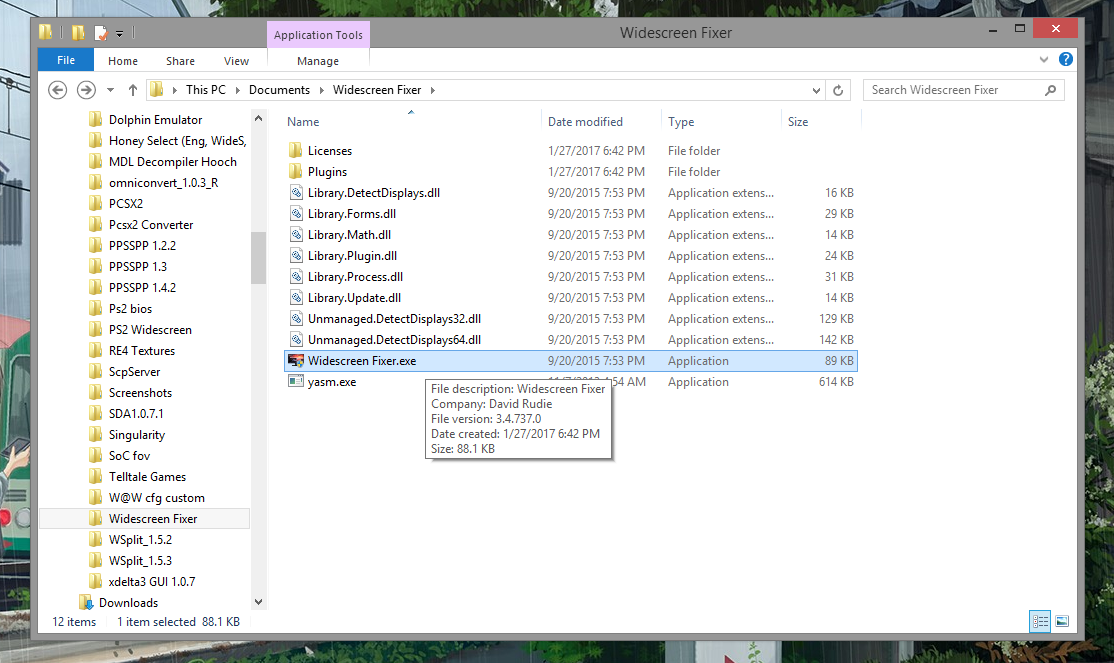Screen dimensions: 1114x663
Task: Select Widescreen Fixer in navigation tree
Action: tap(153, 519)
